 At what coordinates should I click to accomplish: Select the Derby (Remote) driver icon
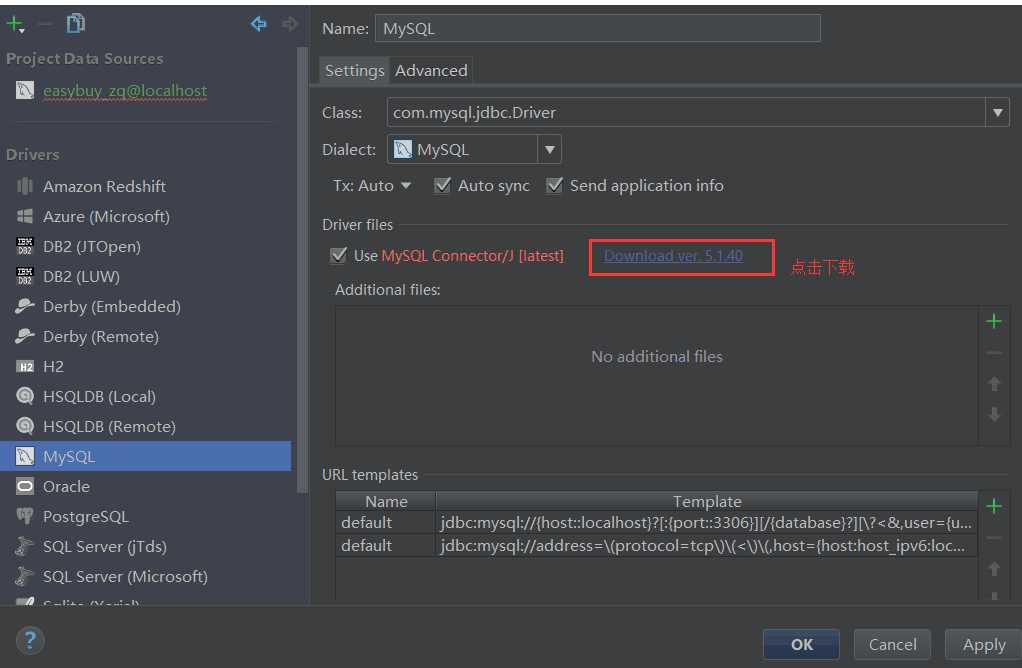click(x=25, y=336)
